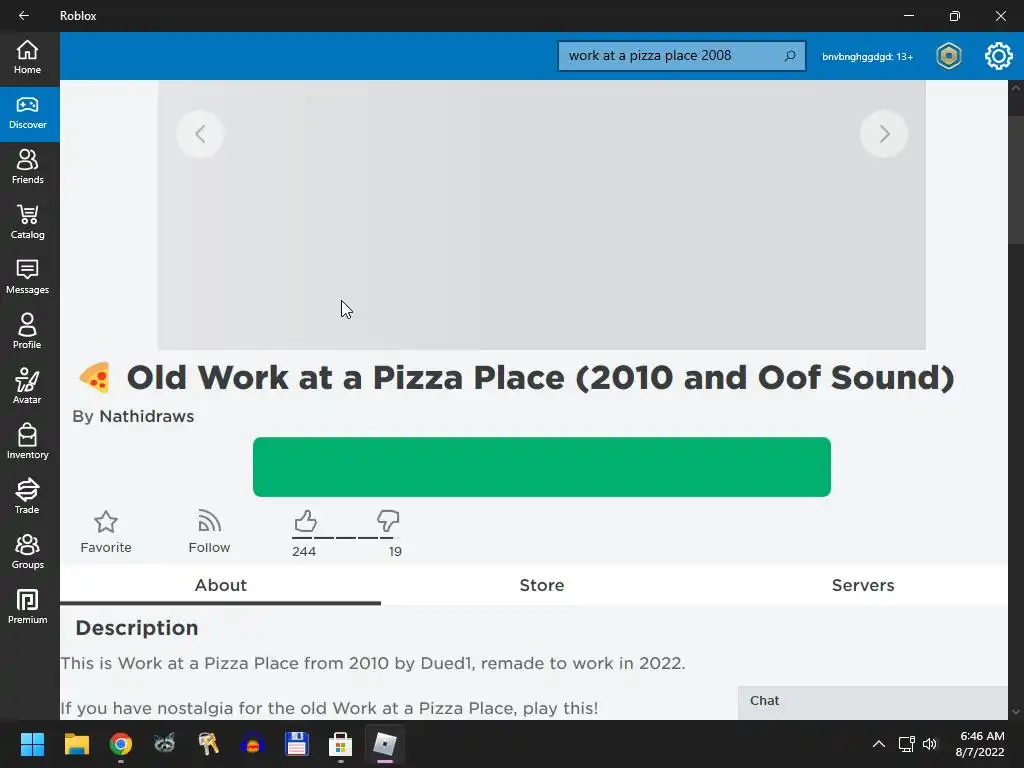Click the floppy disk taskbar app
Image resolution: width=1024 pixels, height=768 pixels.
[296, 744]
